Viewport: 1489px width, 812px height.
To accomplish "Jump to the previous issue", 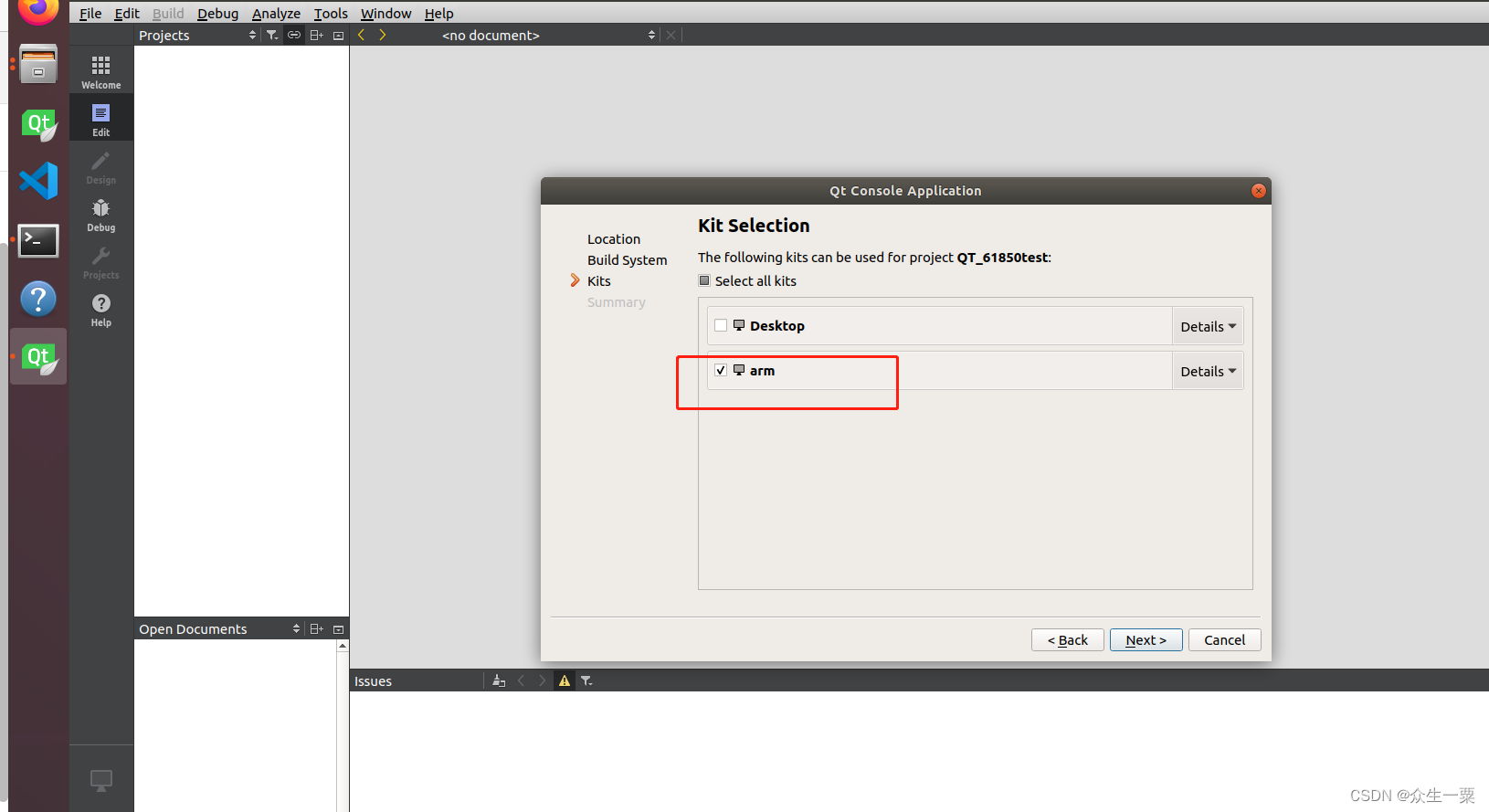I will tap(522, 680).
